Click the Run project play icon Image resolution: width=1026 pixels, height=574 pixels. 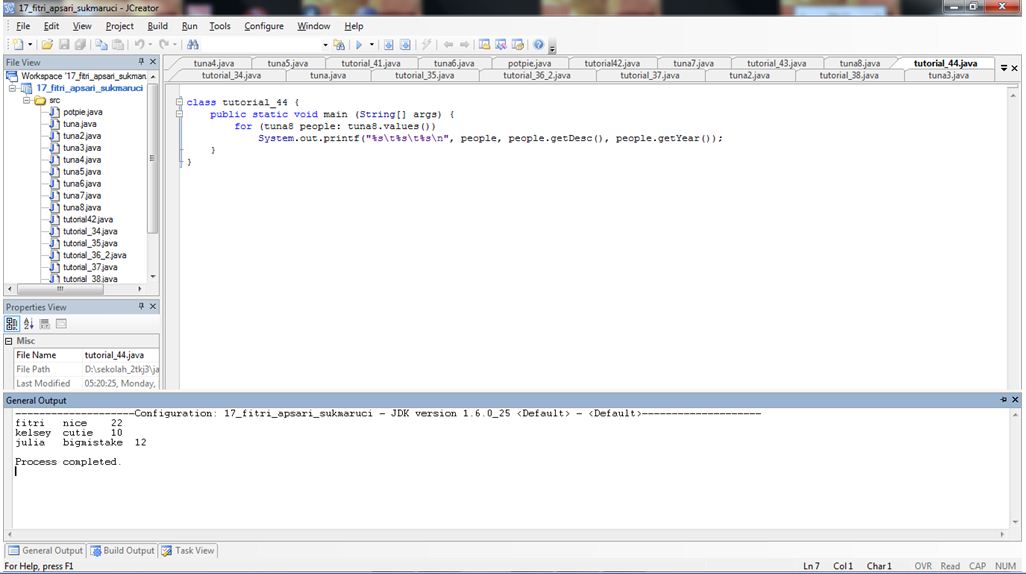tap(359, 45)
